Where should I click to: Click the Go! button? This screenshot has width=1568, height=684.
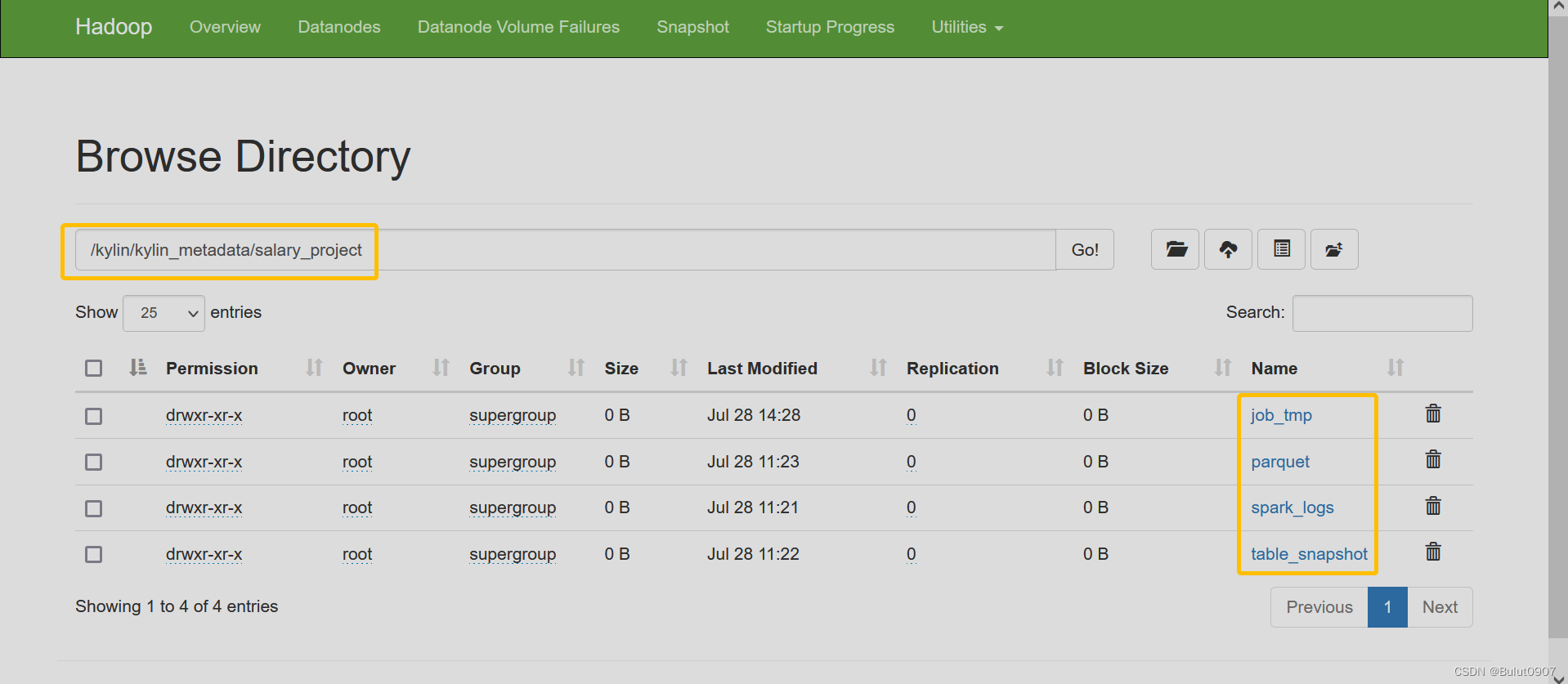[1085, 249]
